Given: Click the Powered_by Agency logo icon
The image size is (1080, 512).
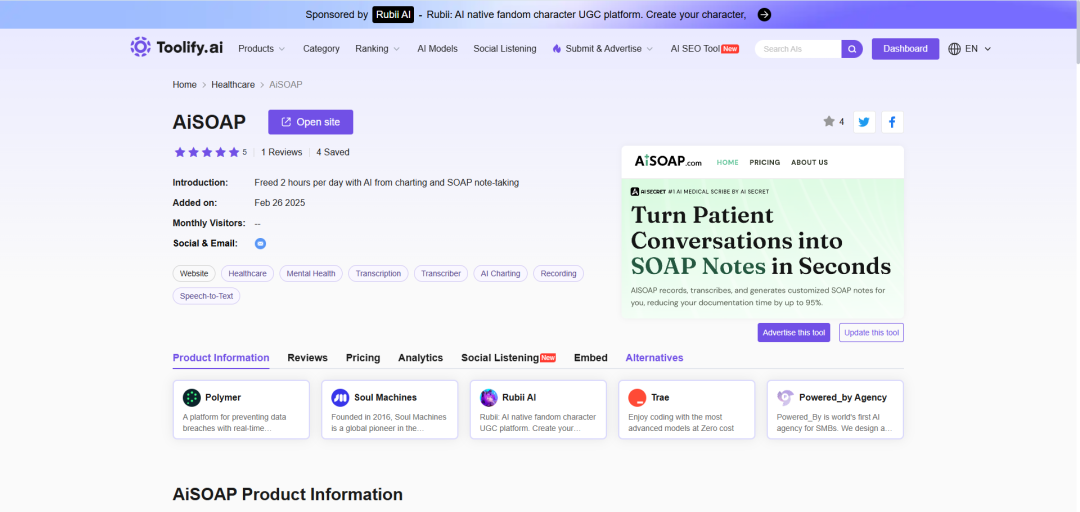Looking at the screenshot, I should click(x=785, y=398).
